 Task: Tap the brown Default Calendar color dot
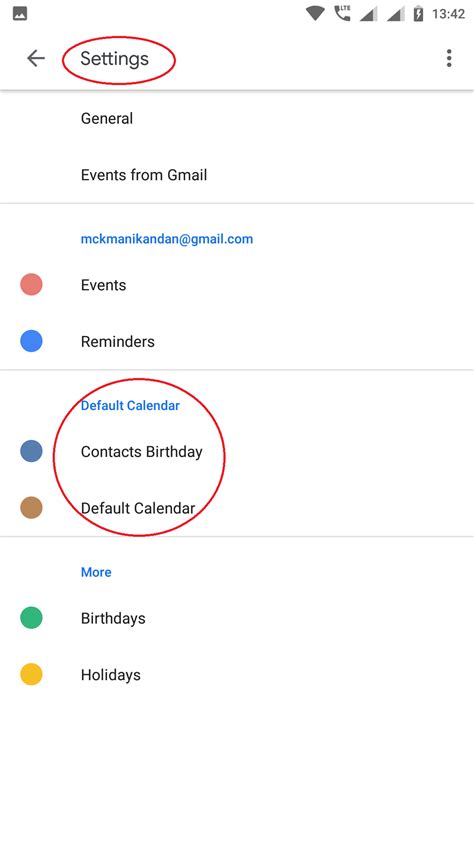coord(31,507)
